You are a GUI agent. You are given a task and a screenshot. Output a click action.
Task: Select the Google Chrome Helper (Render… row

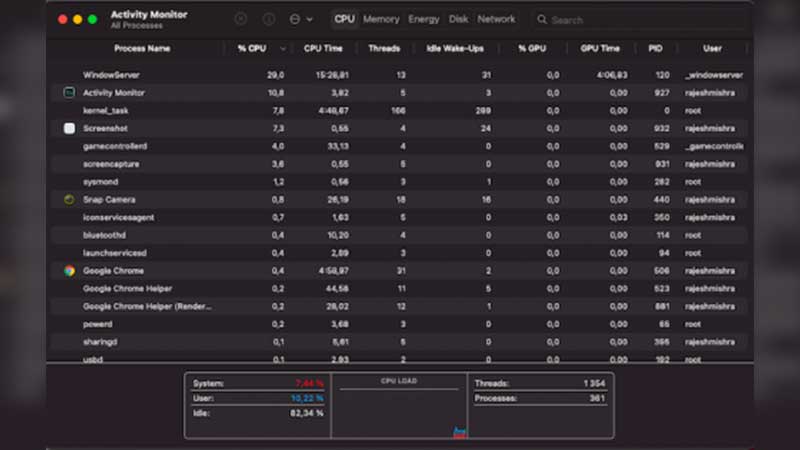pyautogui.click(x=400, y=307)
